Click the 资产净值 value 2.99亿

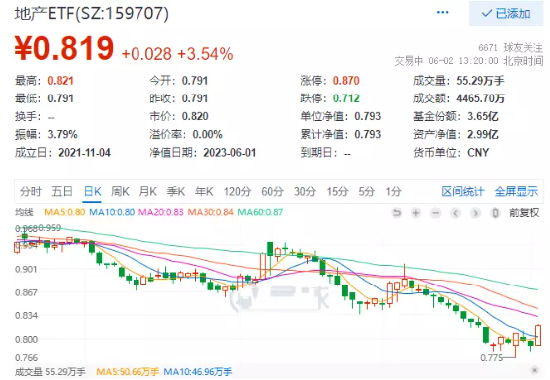point(483,134)
